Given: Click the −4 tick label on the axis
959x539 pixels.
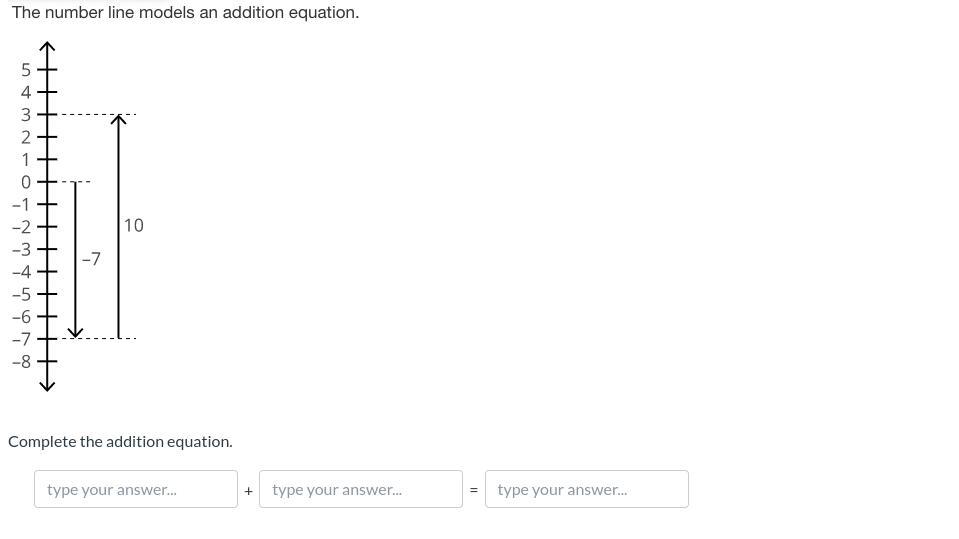Looking at the screenshot, I should pos(22,272).
